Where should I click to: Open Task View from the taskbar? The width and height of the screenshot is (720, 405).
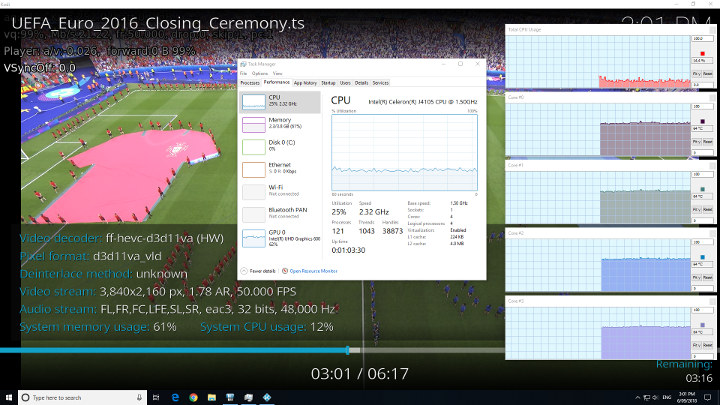(156, 398)
